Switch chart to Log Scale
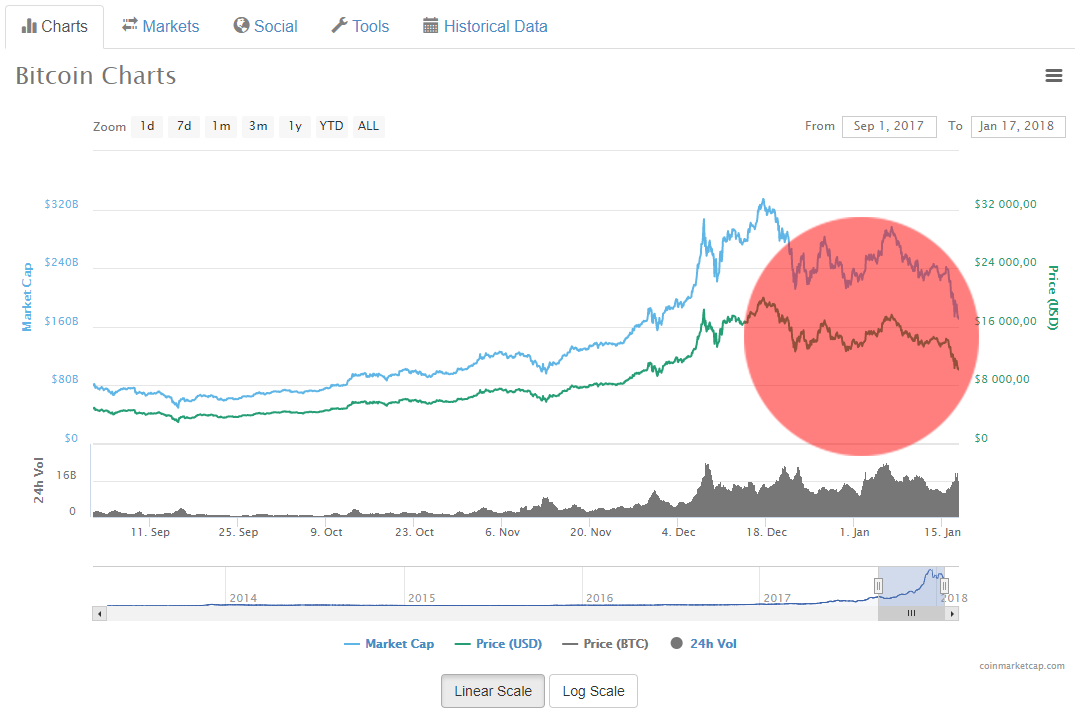This screenshot has width=1081, height=714. (593, 691)
